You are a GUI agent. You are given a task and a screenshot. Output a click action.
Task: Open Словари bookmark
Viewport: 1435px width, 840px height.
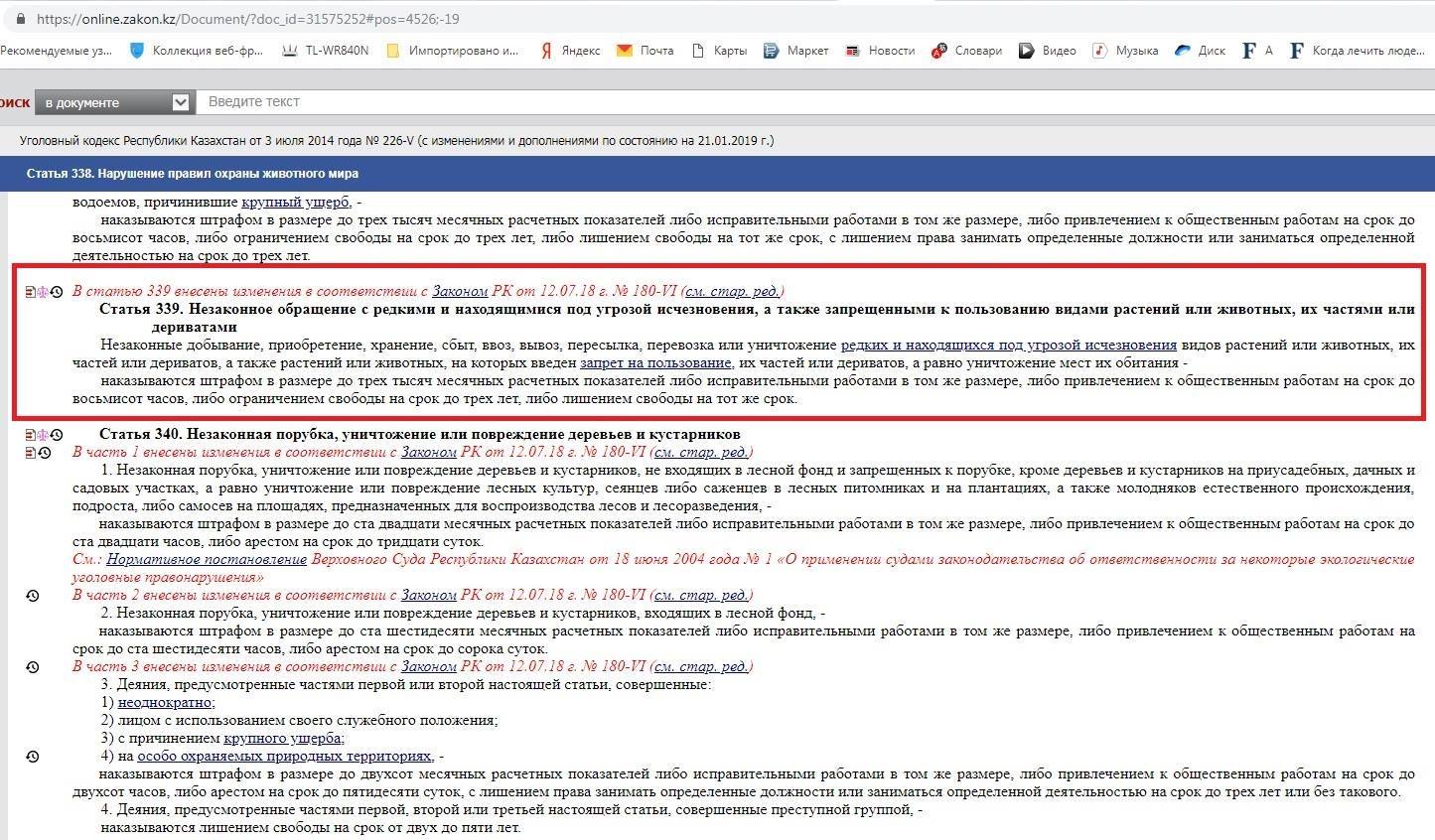pos(967,51)
